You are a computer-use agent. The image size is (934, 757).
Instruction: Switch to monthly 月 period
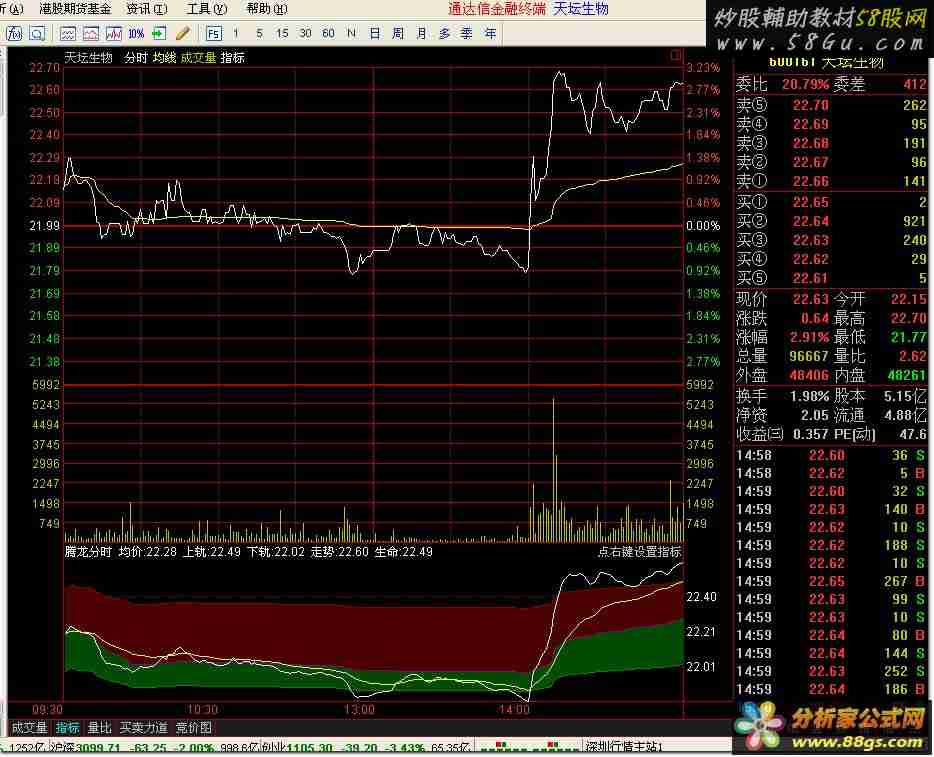click(421, 33)
